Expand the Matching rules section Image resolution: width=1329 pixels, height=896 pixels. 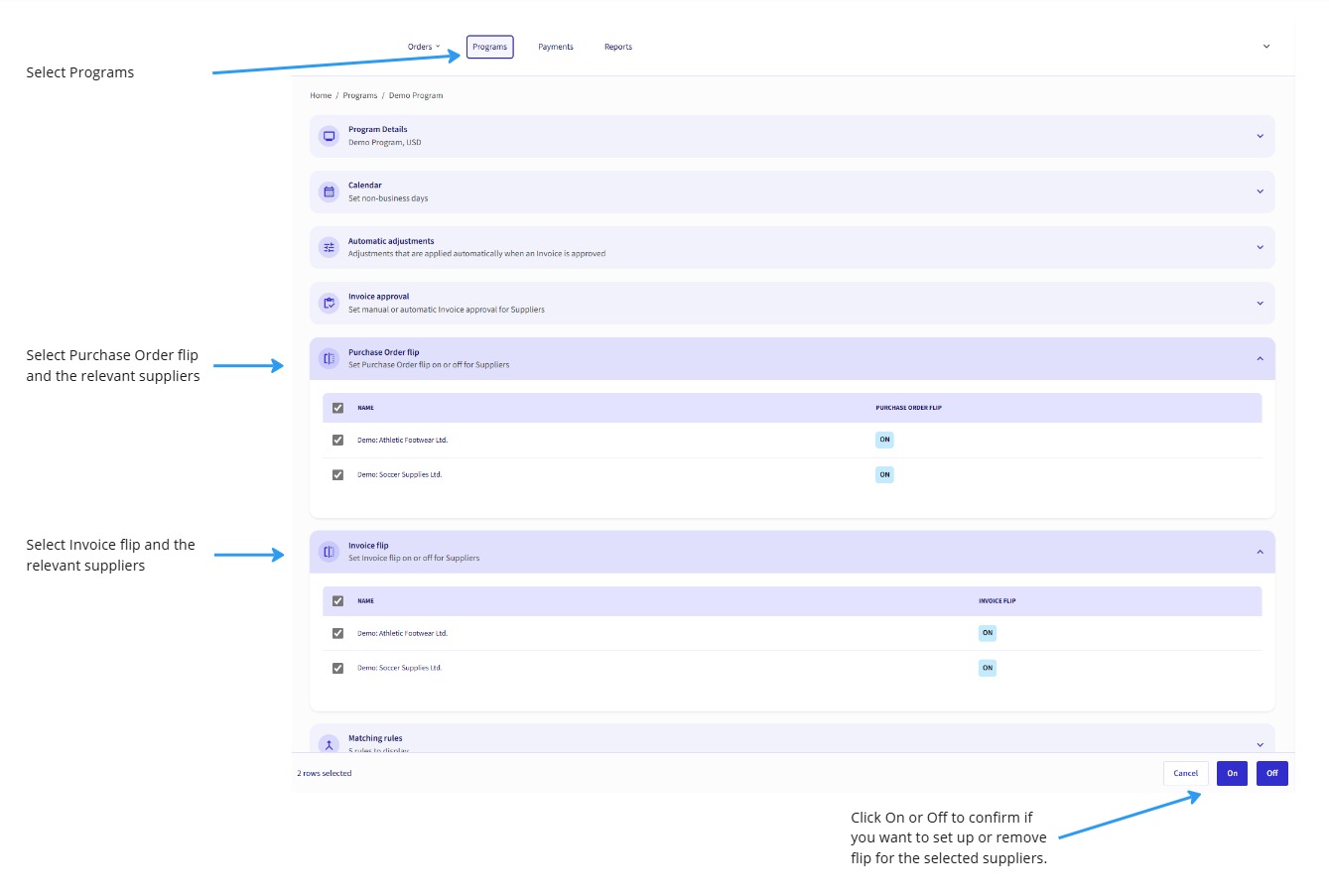point(1261,743)
